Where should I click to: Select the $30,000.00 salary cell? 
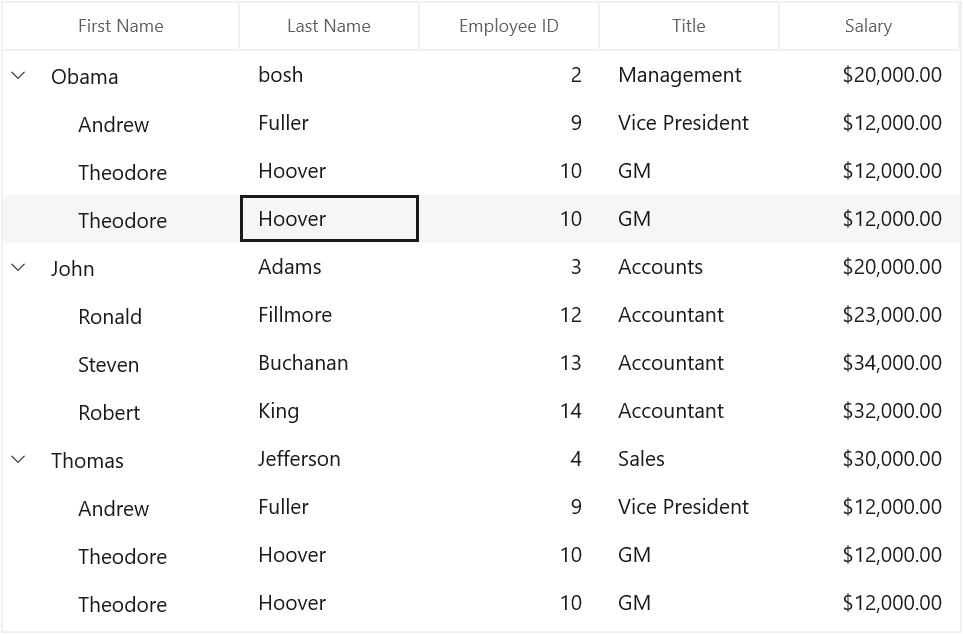[868, 458]
